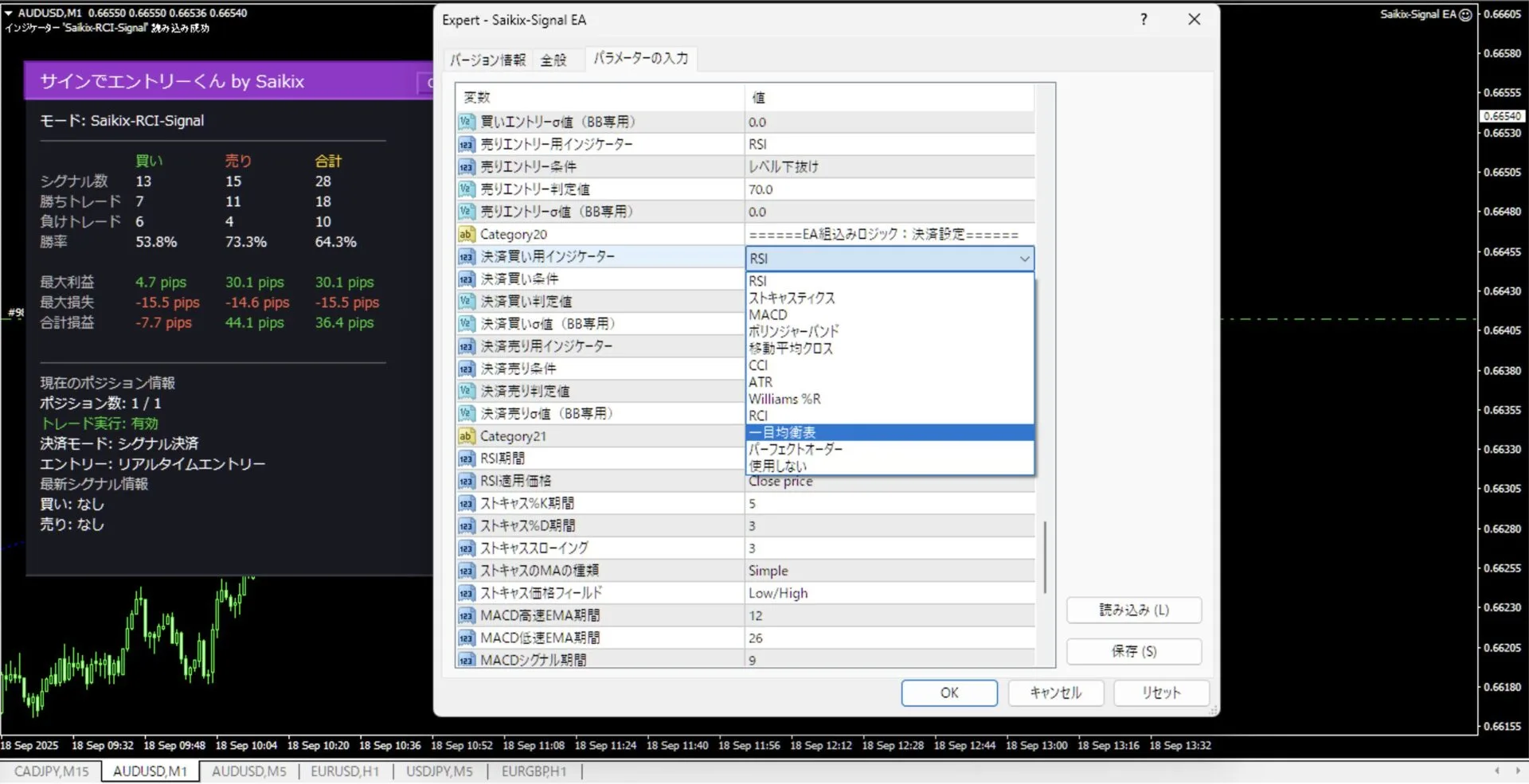
Task: Click the smiley face icon beside Saikix-Signal EA
Action: click(1467, 14)
